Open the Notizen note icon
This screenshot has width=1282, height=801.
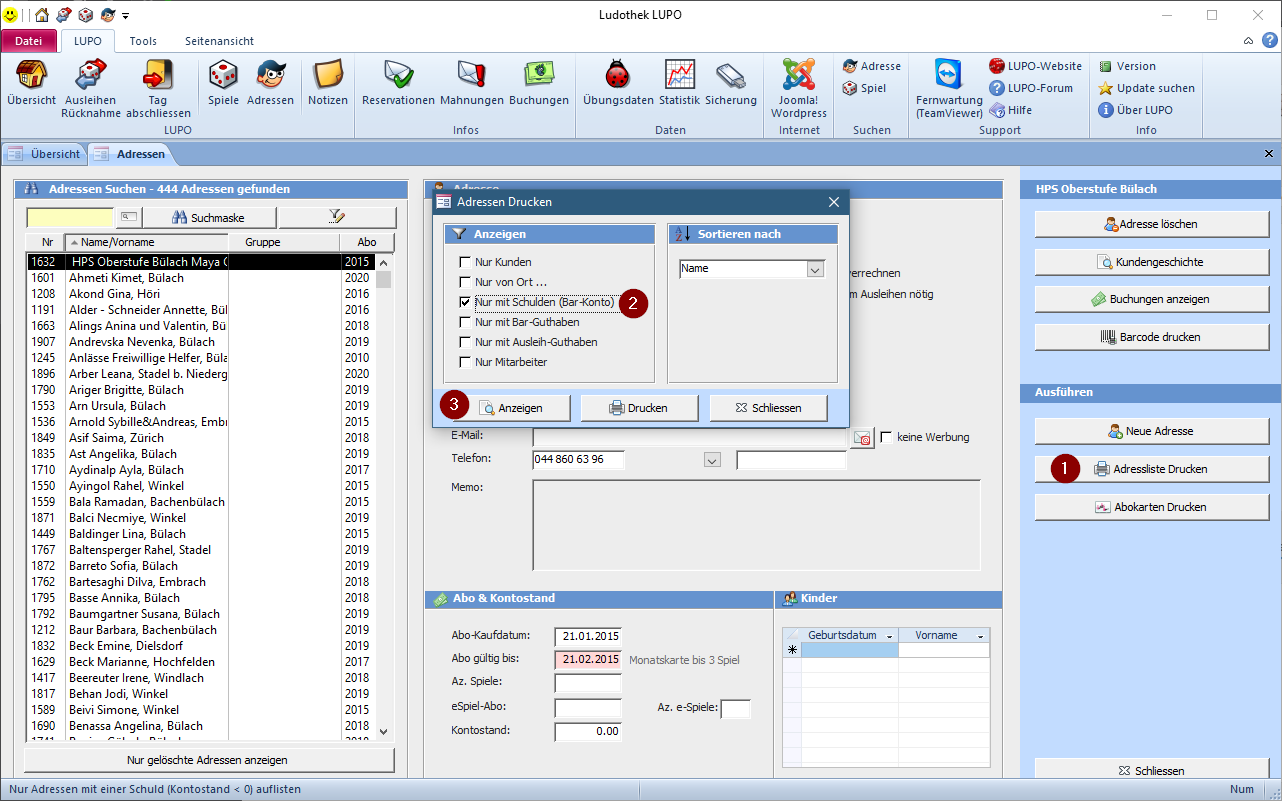[328, 83]
